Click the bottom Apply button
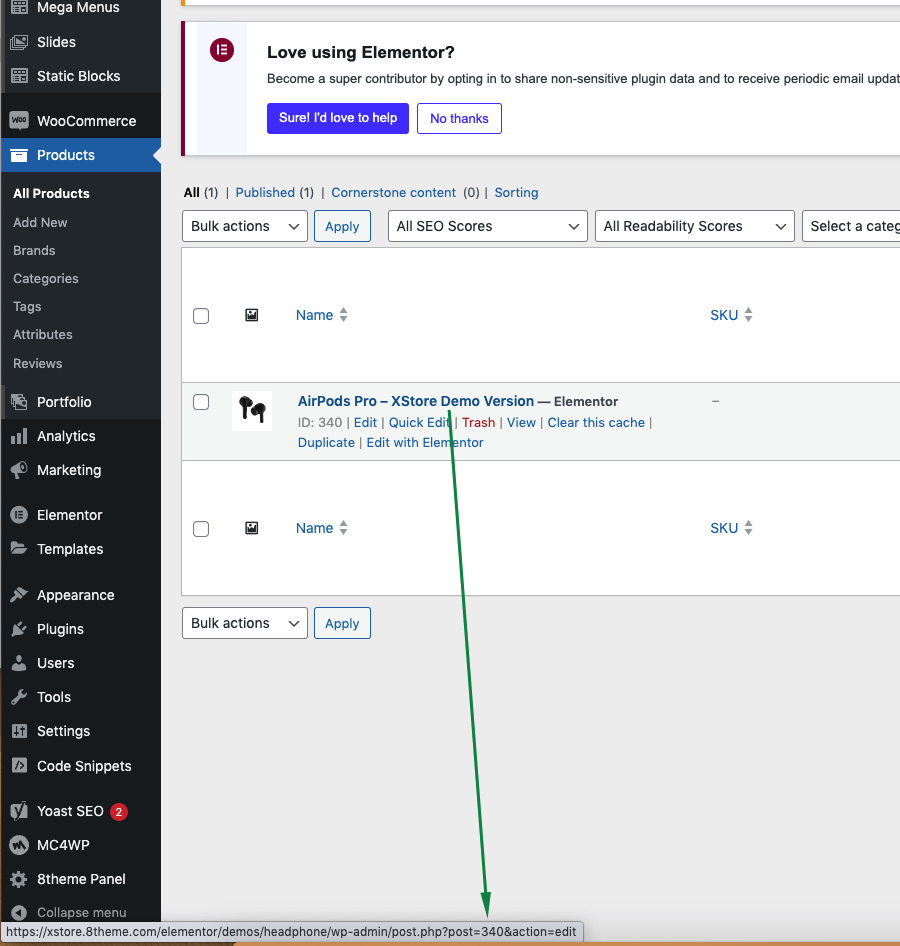This screenshot has width=900, height=946. tap(342, 623)
